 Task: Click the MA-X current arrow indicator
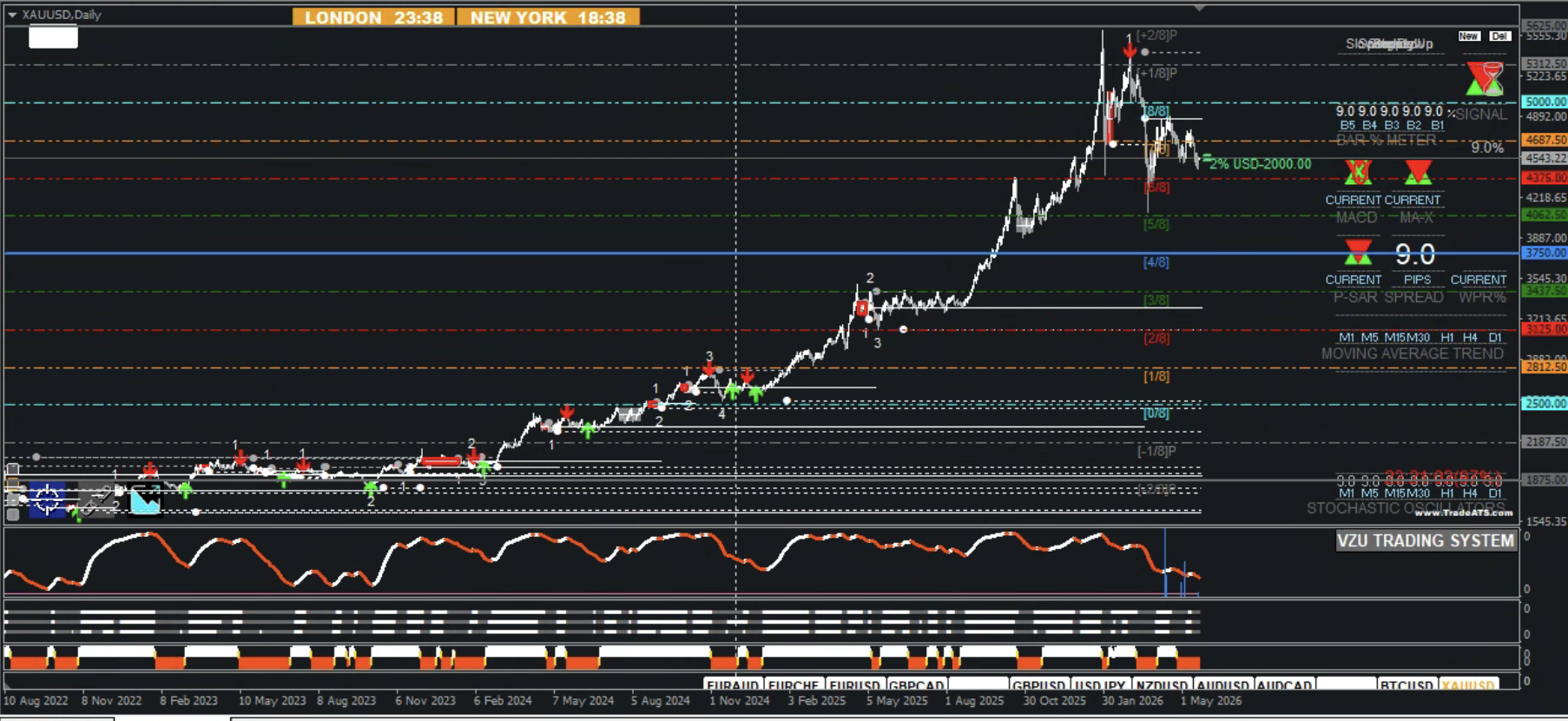point(1418,173)
